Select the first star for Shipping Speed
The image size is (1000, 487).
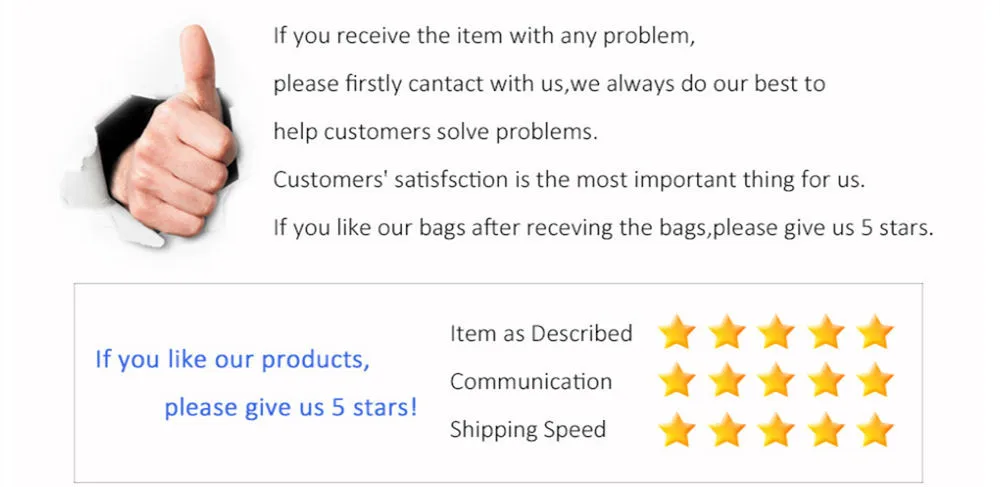[x=677, y=430]
